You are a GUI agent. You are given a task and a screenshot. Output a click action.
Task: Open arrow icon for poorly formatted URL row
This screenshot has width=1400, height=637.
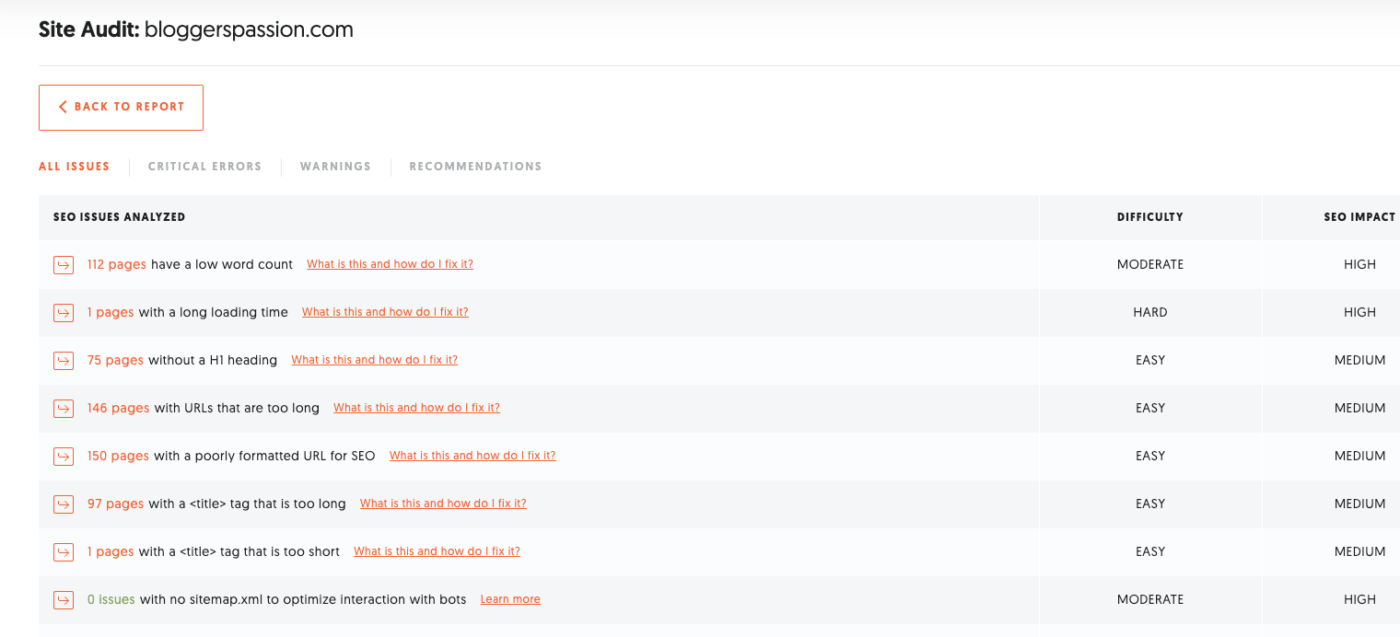click(63, 456)
